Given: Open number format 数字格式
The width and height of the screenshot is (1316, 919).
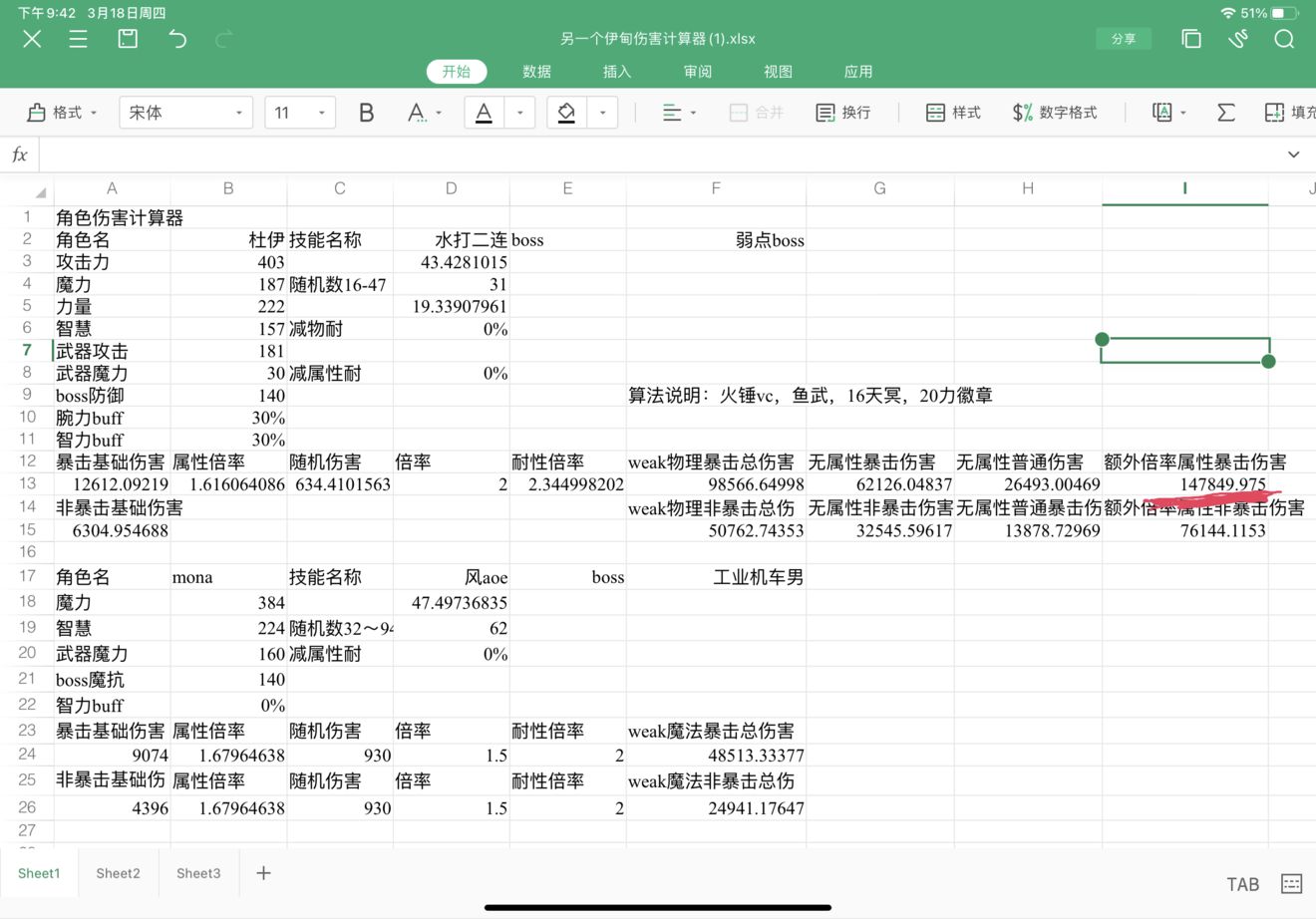Looking at the screenshot, I should pyautogui.click(x=1055, y=113).
